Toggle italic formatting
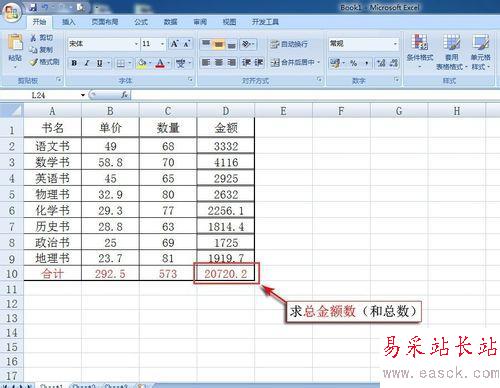 (x=87, y=63)
